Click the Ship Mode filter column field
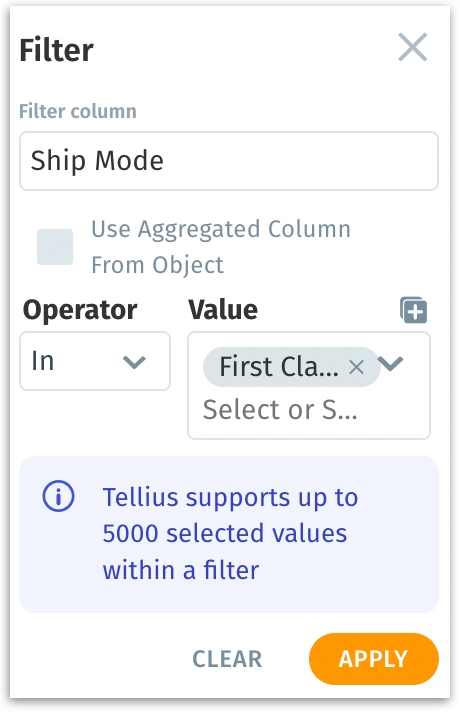The height and width of the screenshot is (712, 460). (x=229, y=161)
